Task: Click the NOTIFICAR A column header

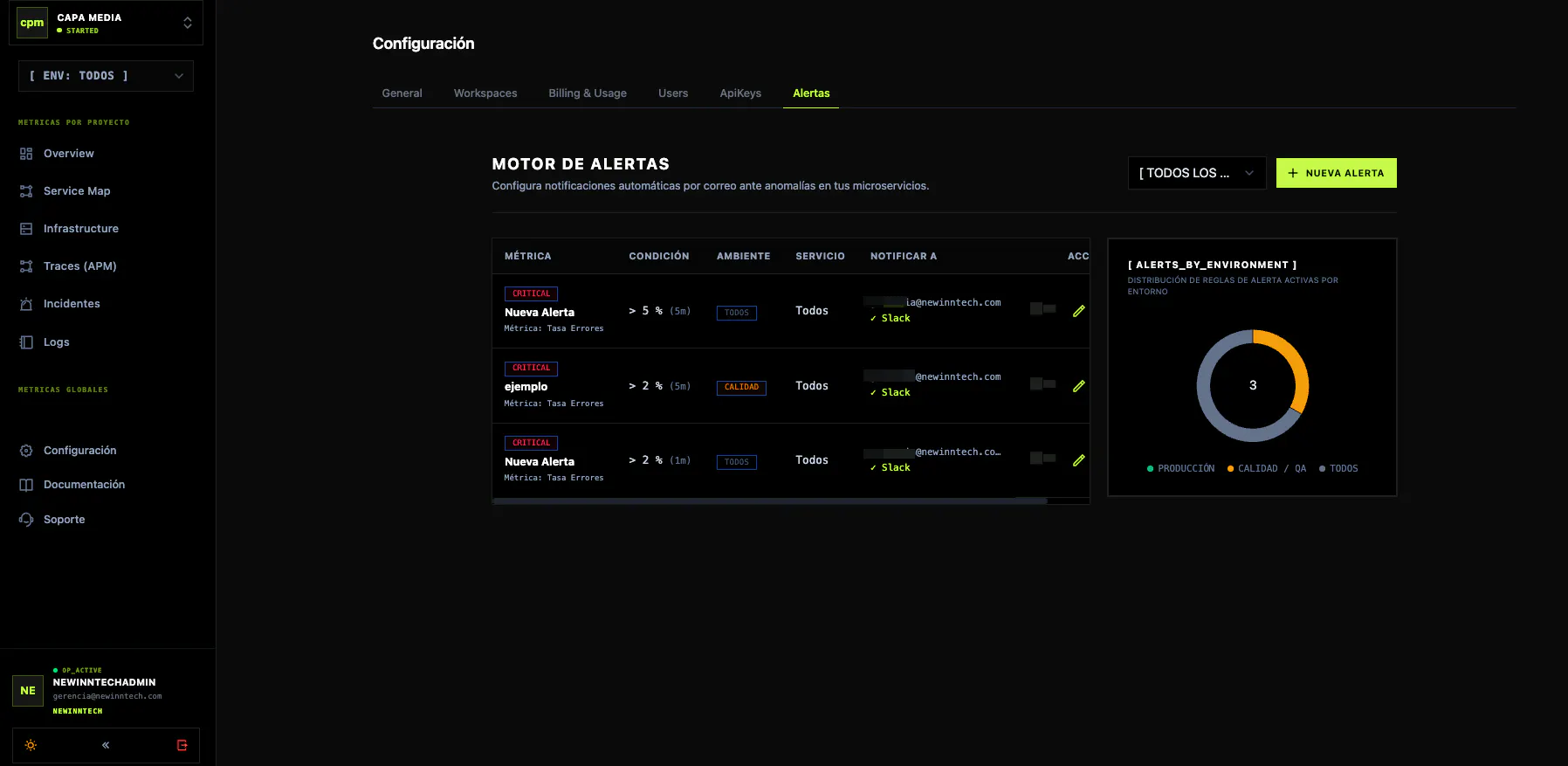Action: click(904, 257)
